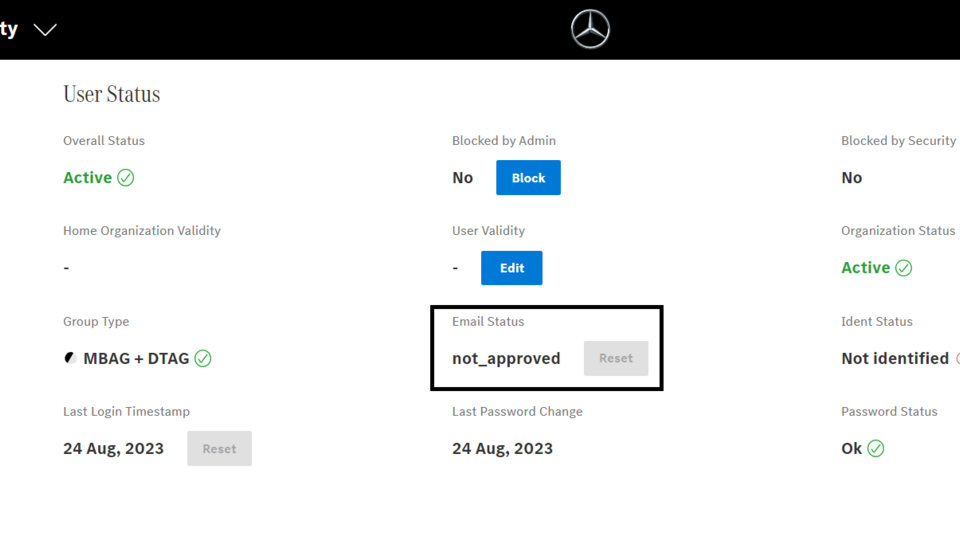Click the Not identified Ident Status value
This screenshot has height=540, width=960.
click(x=895, y=358)
